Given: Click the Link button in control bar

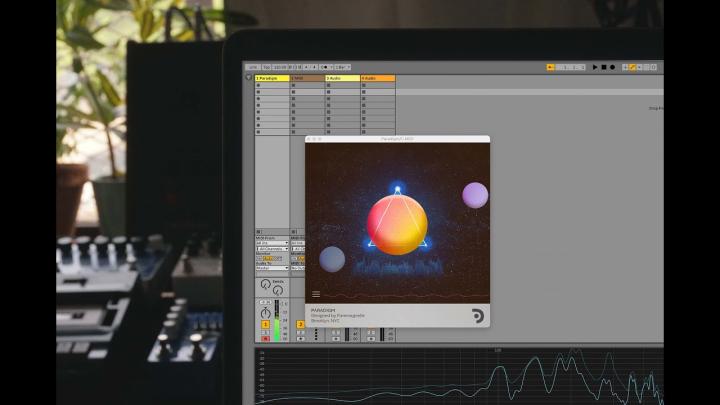Looking at the screenshot, I should click(253, 67).
